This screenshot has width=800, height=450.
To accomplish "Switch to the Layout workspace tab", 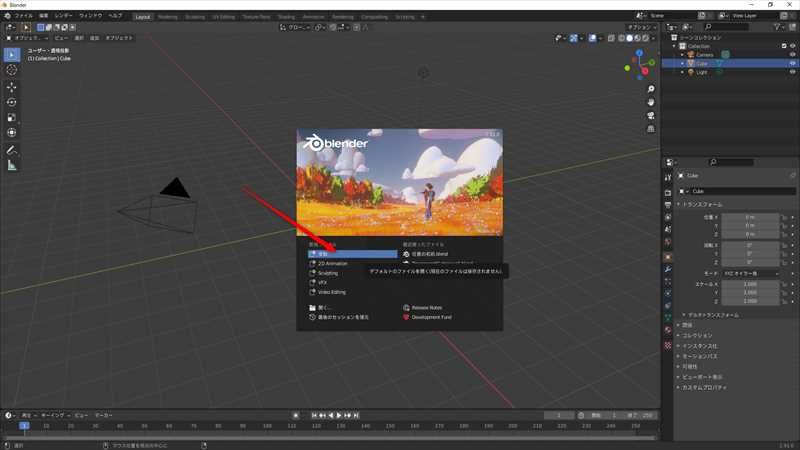I will 143,17.
